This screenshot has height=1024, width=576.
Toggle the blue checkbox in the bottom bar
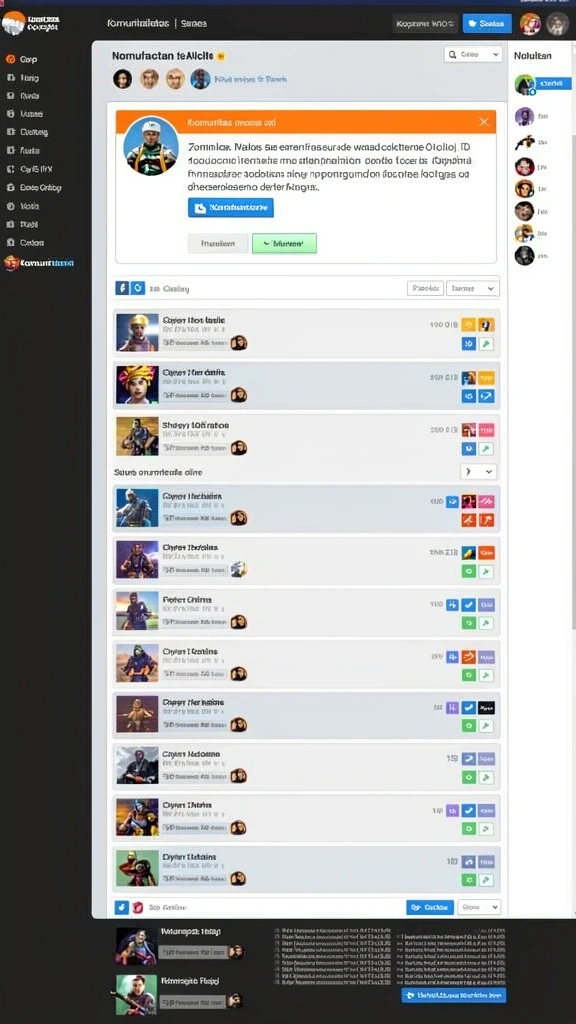[121, 907]
